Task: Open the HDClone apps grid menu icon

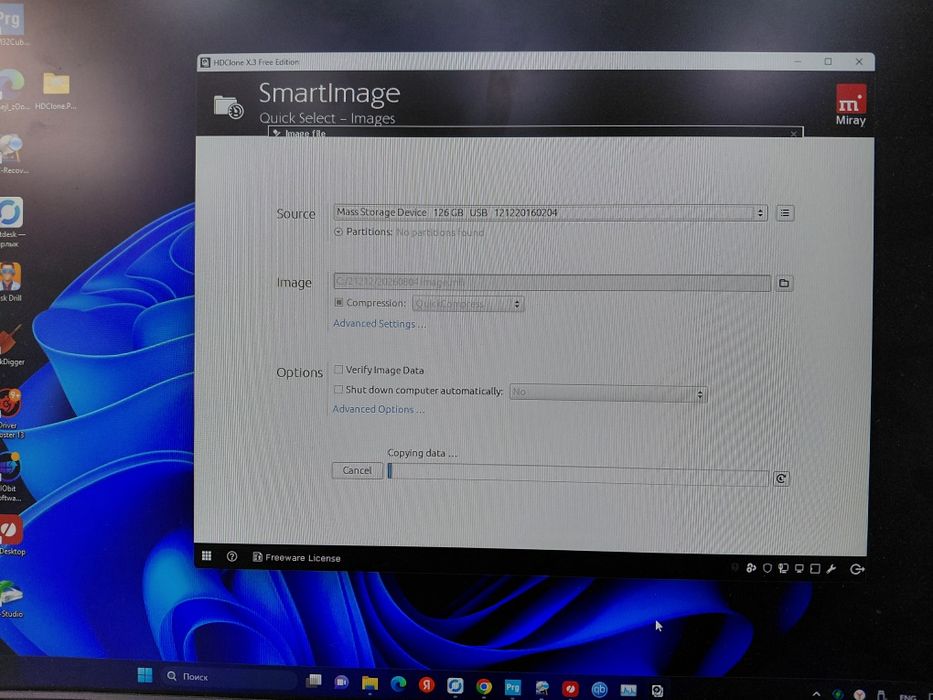Action: tap(206, 555)
